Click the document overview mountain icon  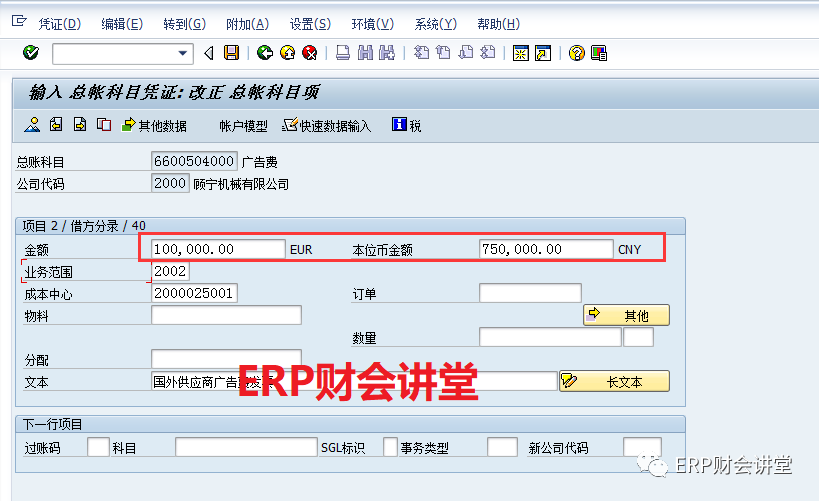tap(32, 125)
